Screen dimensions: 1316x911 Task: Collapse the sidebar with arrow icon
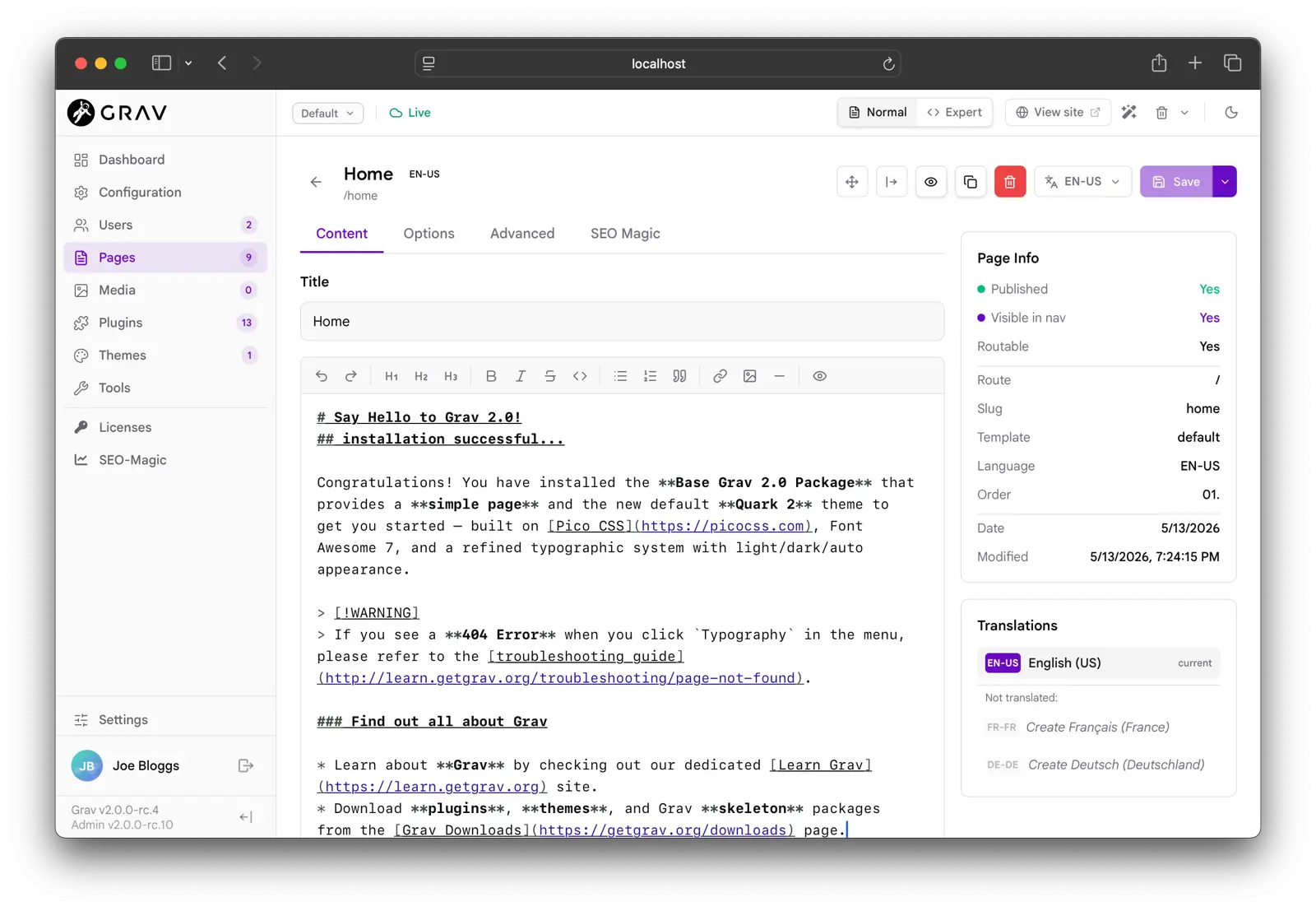point(245,817)
